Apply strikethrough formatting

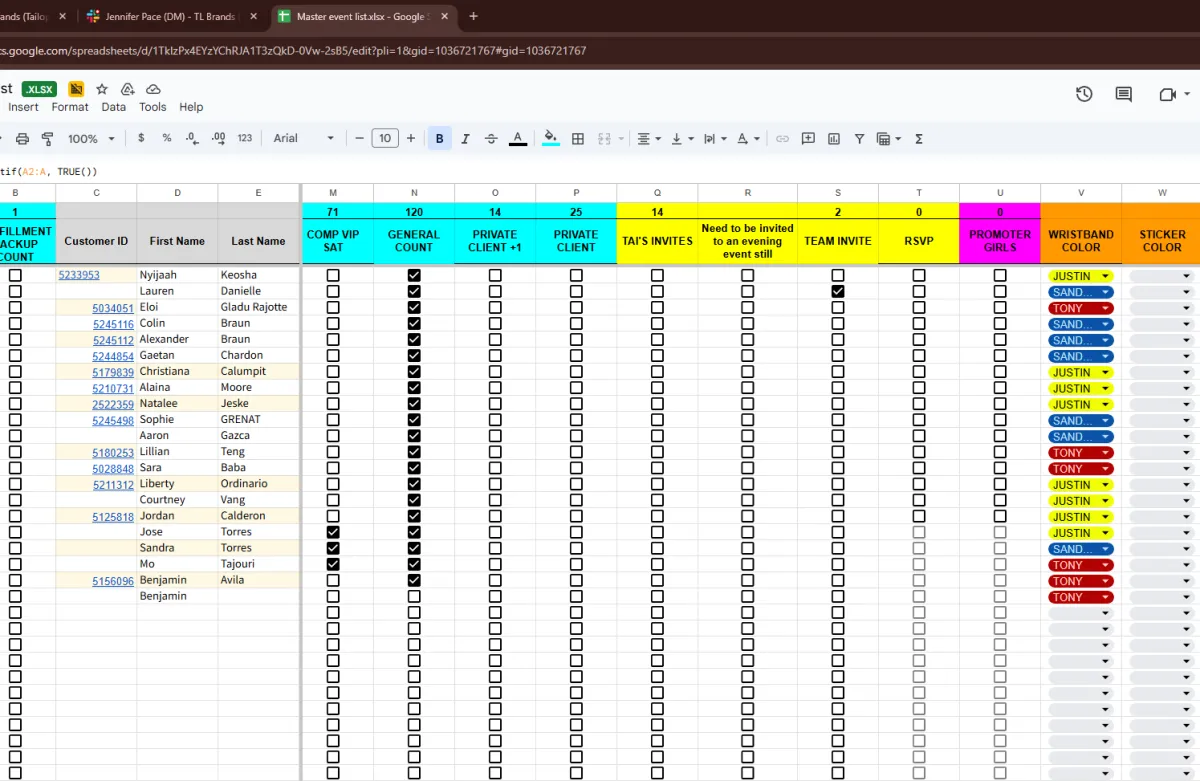coord(491,139)
